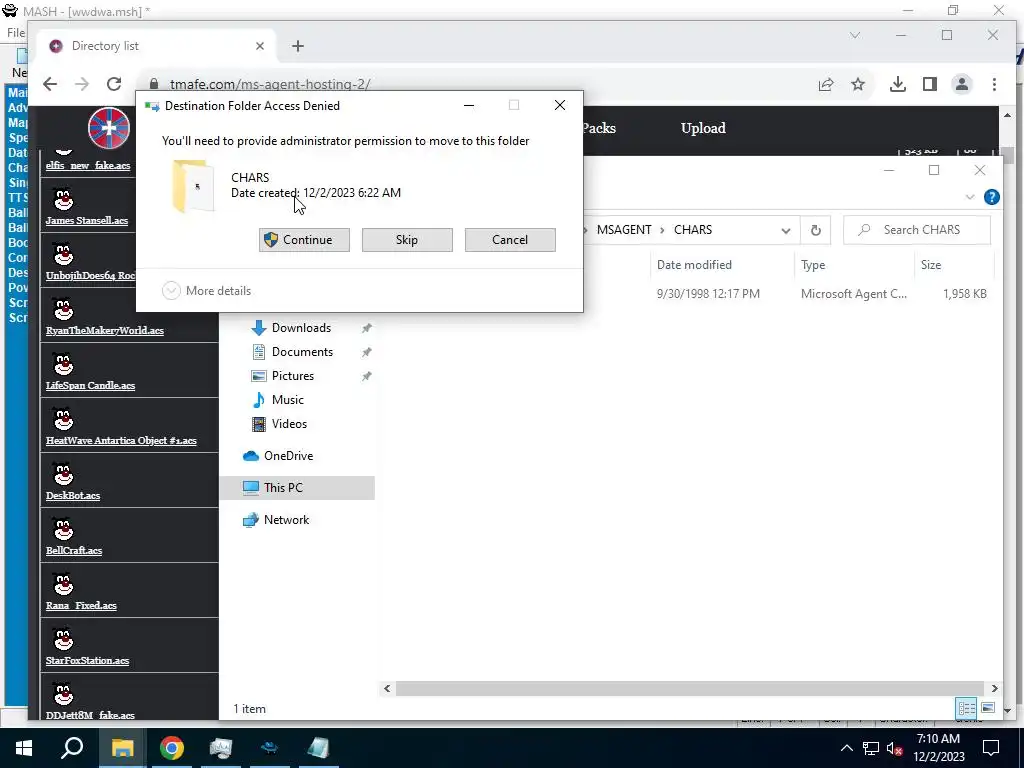Open RyanTheMaker7World.acs link
Viewport: 1024px width, 768px height.
click(x=104, y=330)
